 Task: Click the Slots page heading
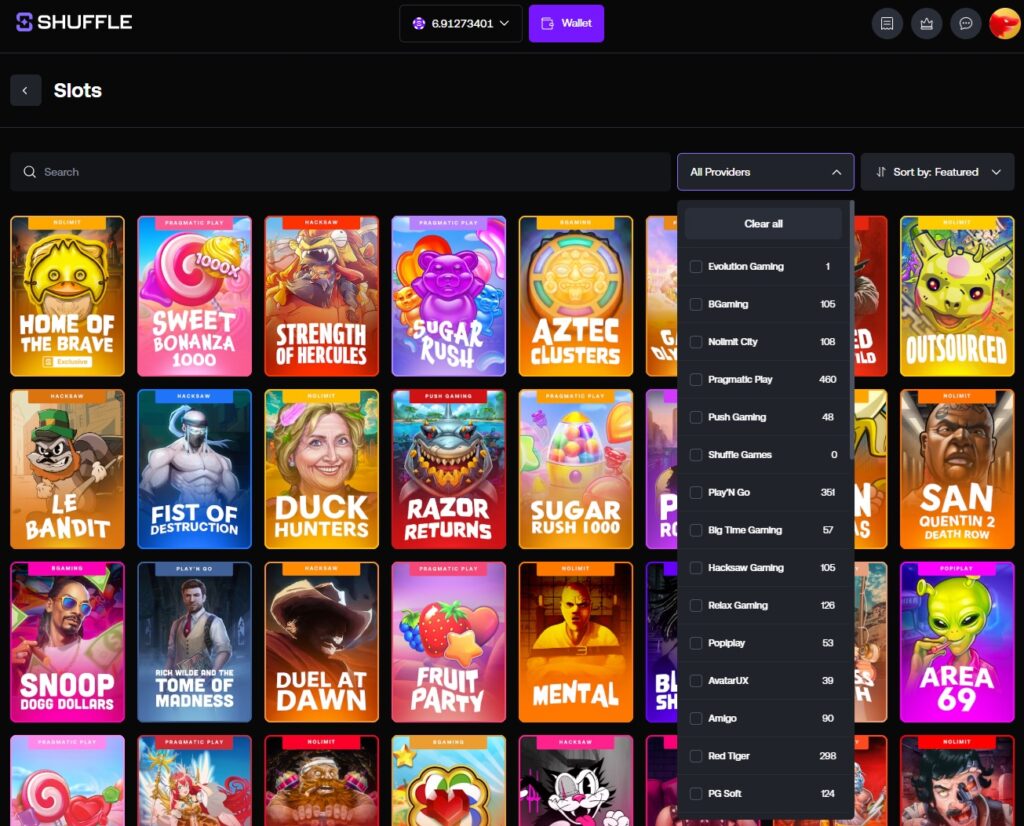tap(78, 90)
